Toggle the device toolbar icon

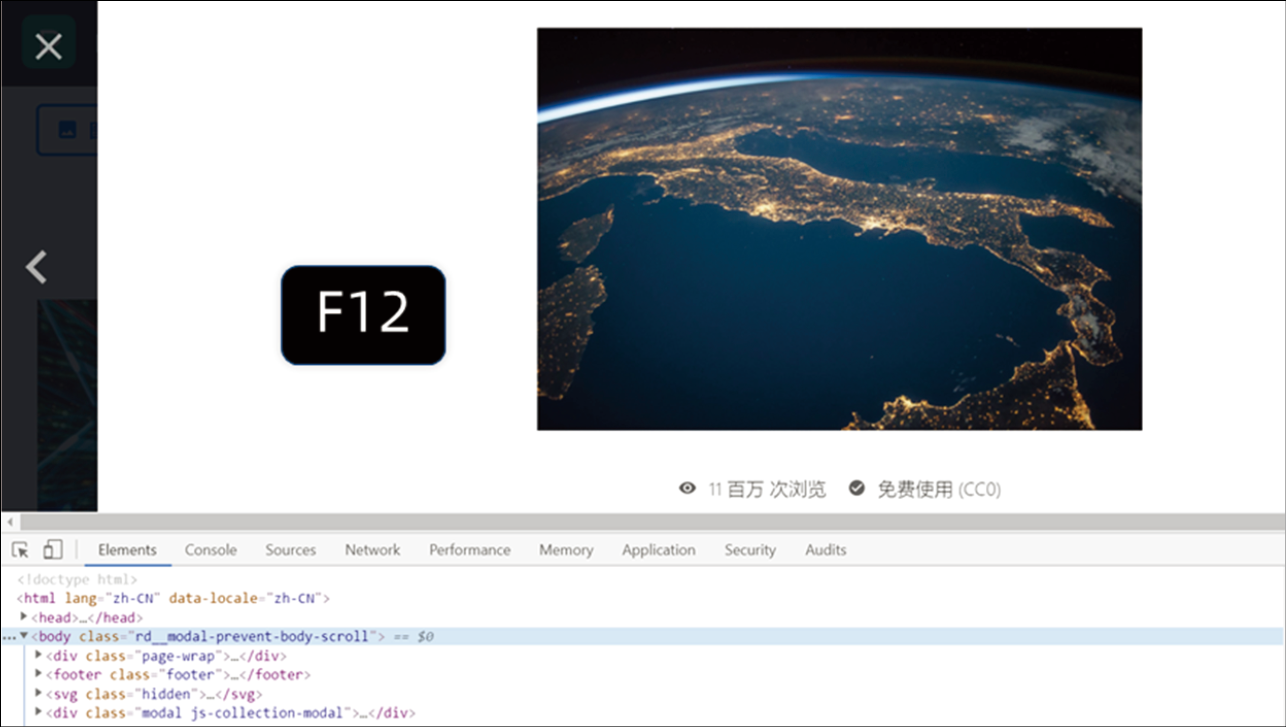pyautogui.click(x=52, y=550)
